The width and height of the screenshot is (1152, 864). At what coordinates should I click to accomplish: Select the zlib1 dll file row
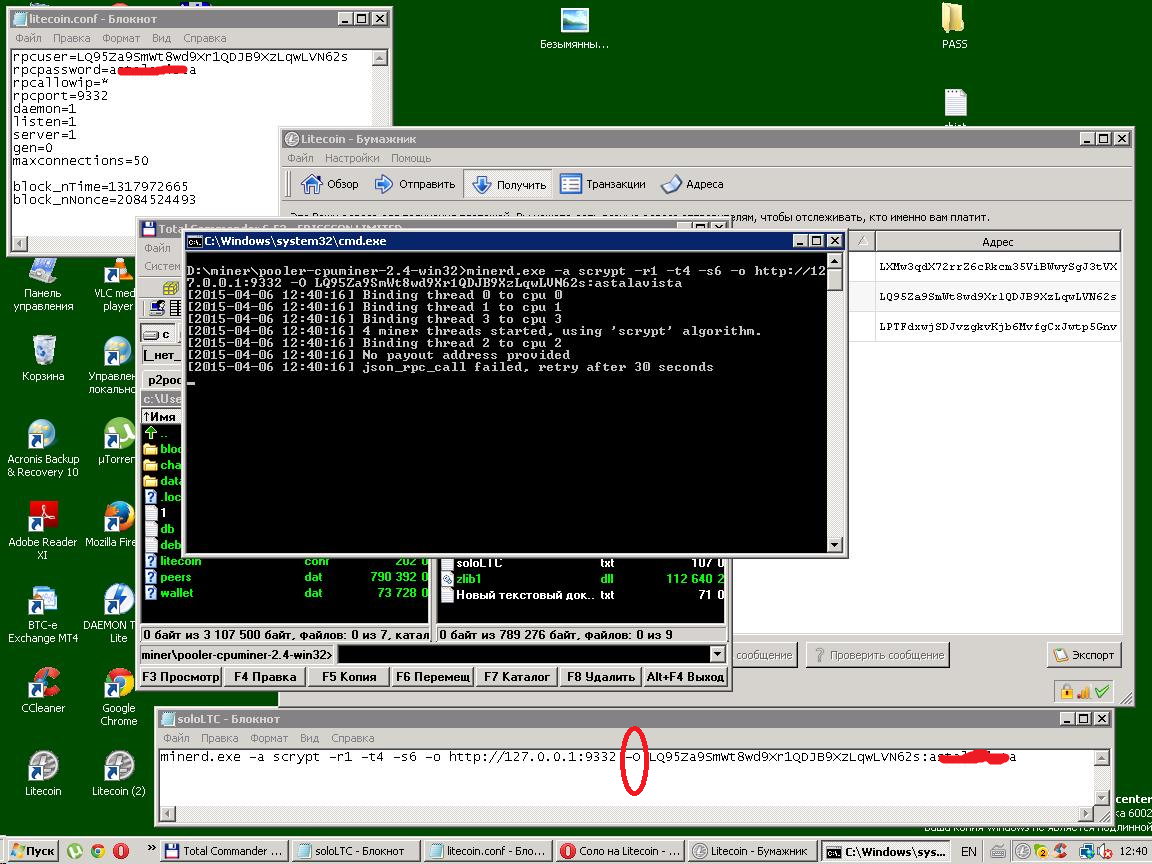582,579
